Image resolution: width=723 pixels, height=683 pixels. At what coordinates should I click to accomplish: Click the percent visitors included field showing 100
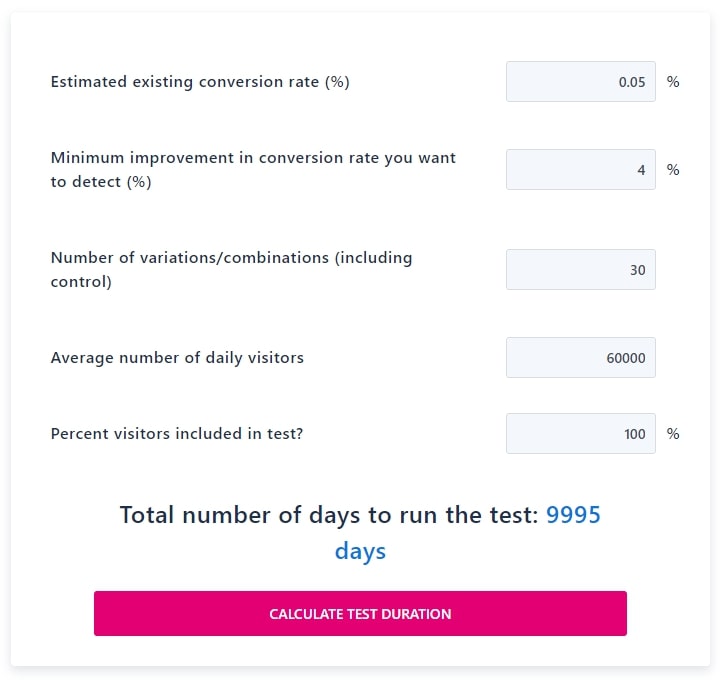click(x=581, y=434)
